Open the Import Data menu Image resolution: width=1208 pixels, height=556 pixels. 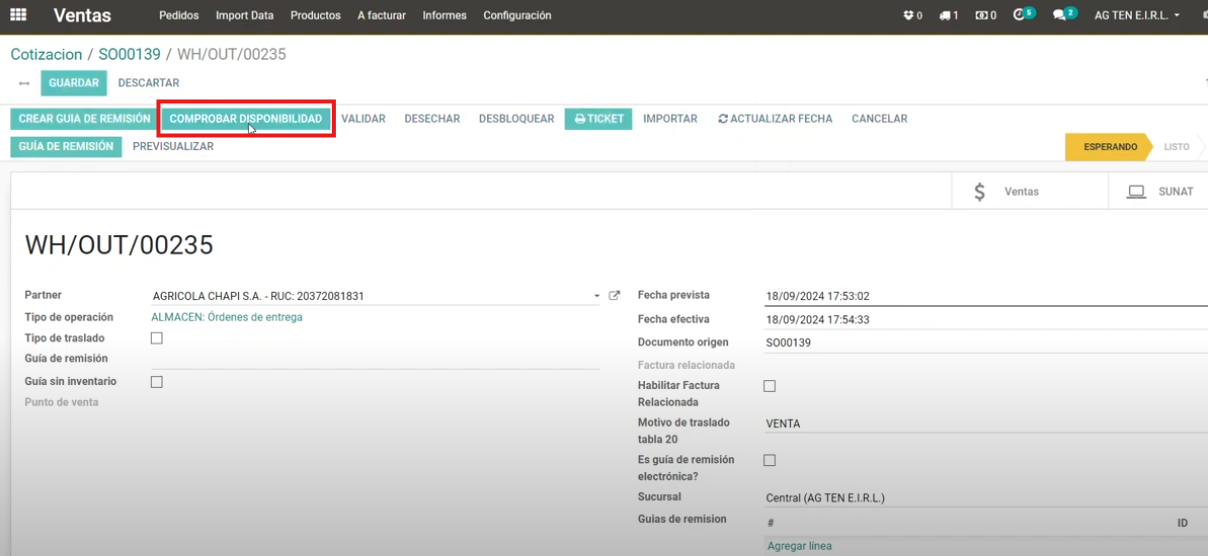pyautogui.click(x=245, y=16)
